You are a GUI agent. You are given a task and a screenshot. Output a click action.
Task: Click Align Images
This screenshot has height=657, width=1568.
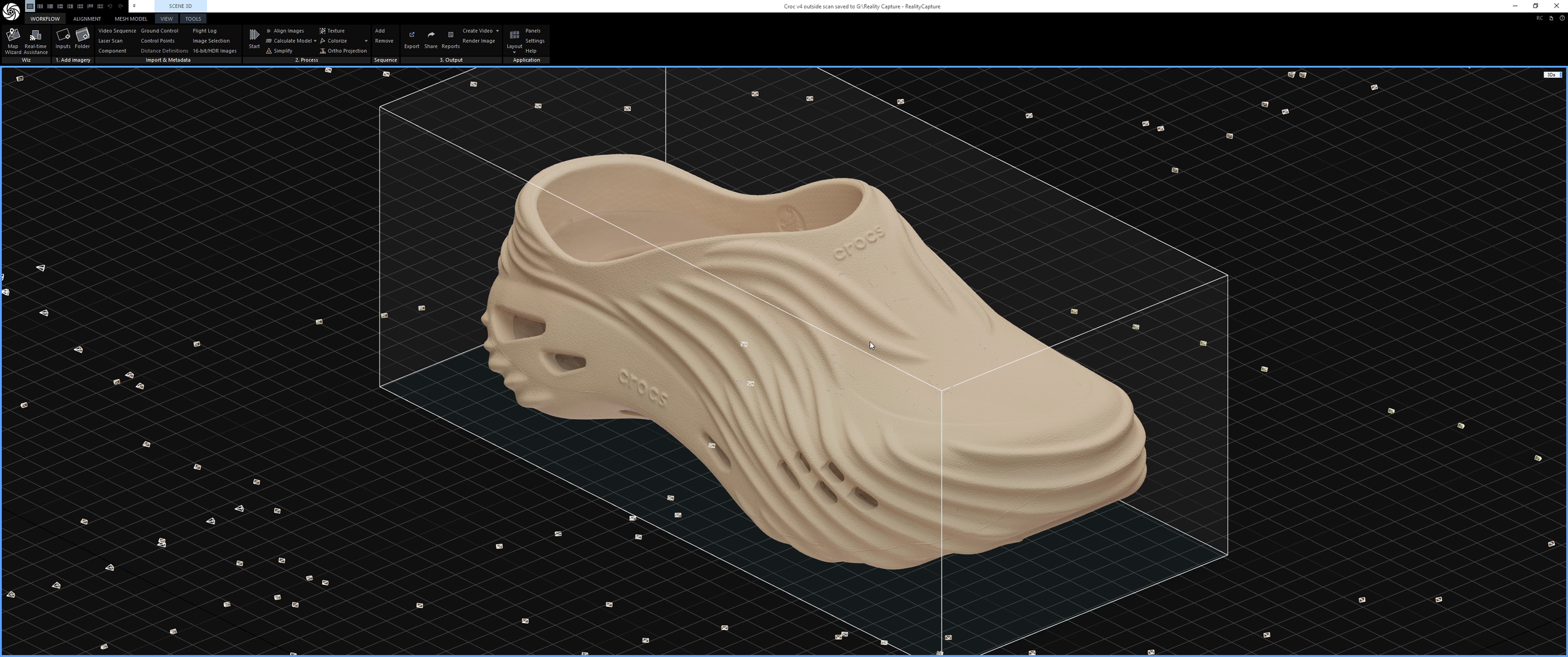pyautogui.click(x=285, y=31)
